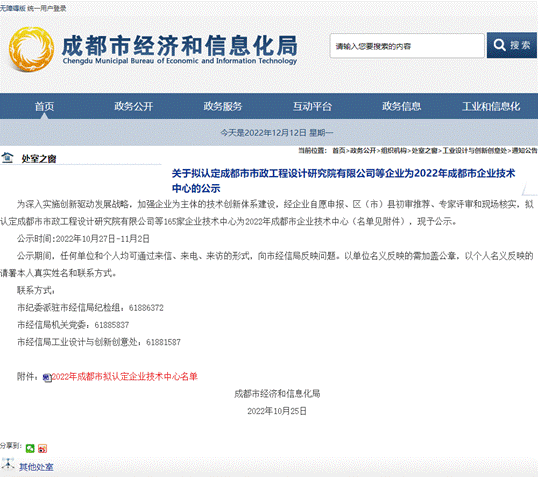Click 组织机构 in the breadcrumb path
538x477 pixels.
click(x=394, y=150)
